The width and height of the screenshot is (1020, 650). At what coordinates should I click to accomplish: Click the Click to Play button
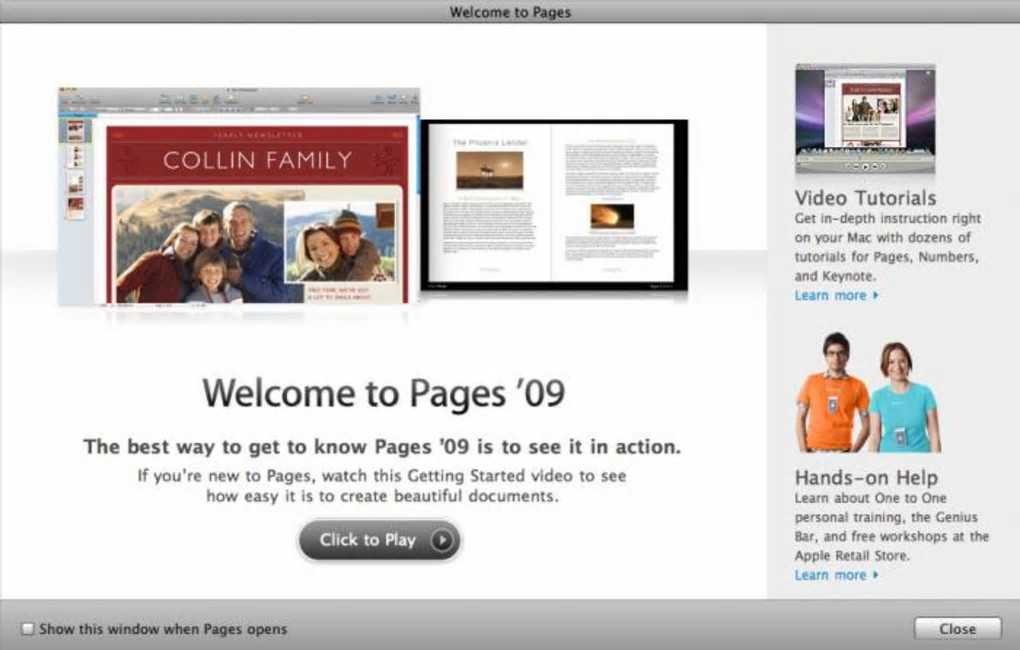click(379, 540)
